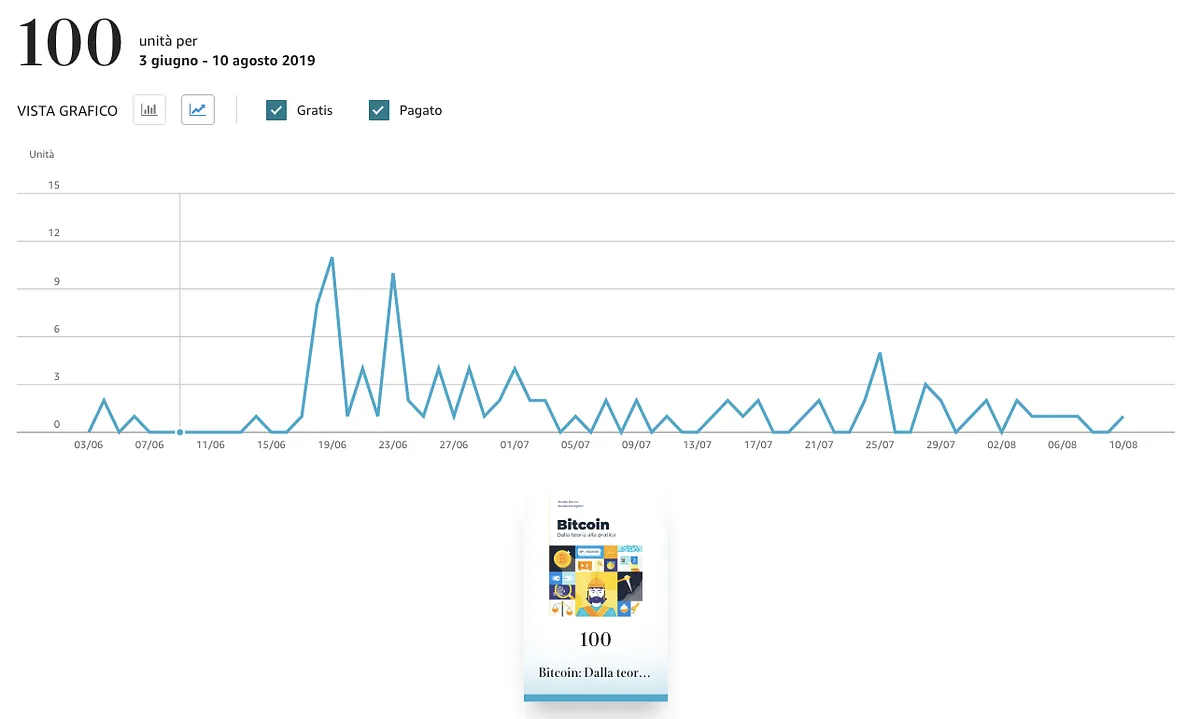This screenshot has width=1200, height=719.
Task: Click the blue progress bar under the book cover
Action: (595, 697)
